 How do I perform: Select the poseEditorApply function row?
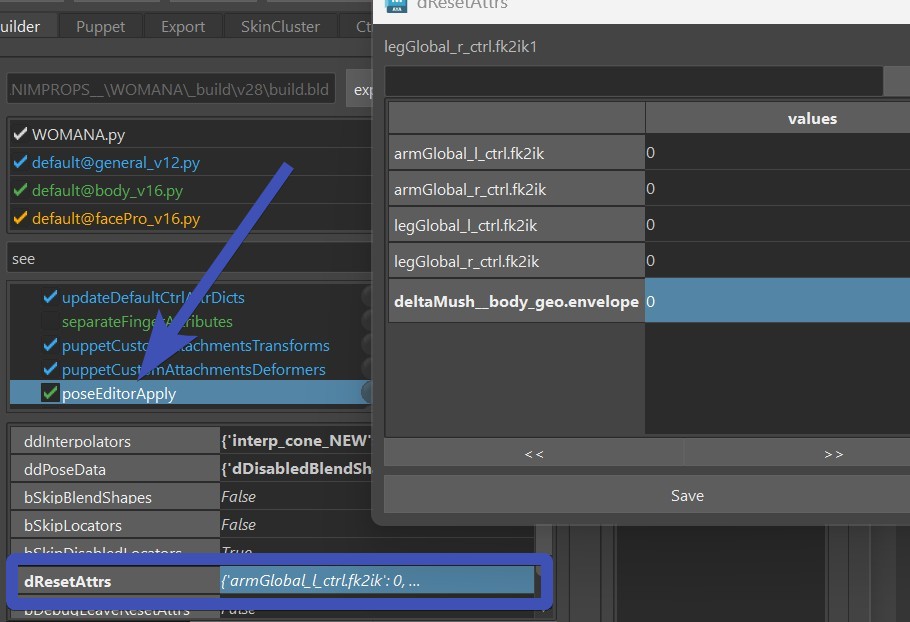(190, 393)
